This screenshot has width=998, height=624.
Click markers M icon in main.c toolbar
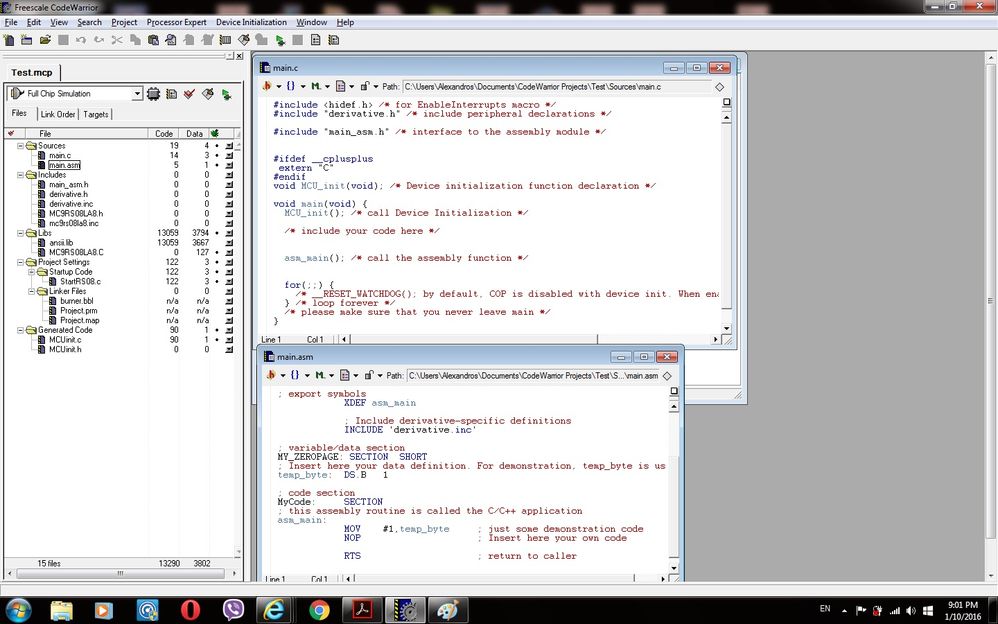(x=316, y=86)
